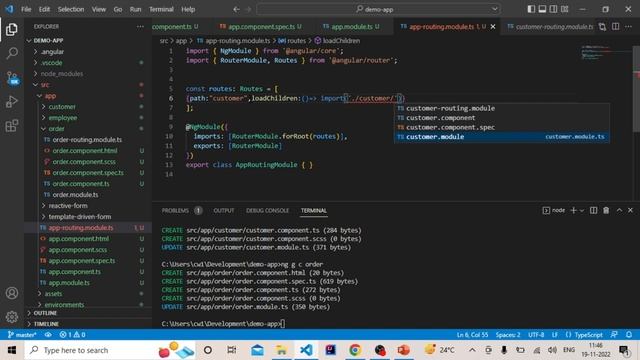The width and height of the screenshot is (640, 360).
Task: Add a new terminal with plus icon
Action: tap(573, 210)
